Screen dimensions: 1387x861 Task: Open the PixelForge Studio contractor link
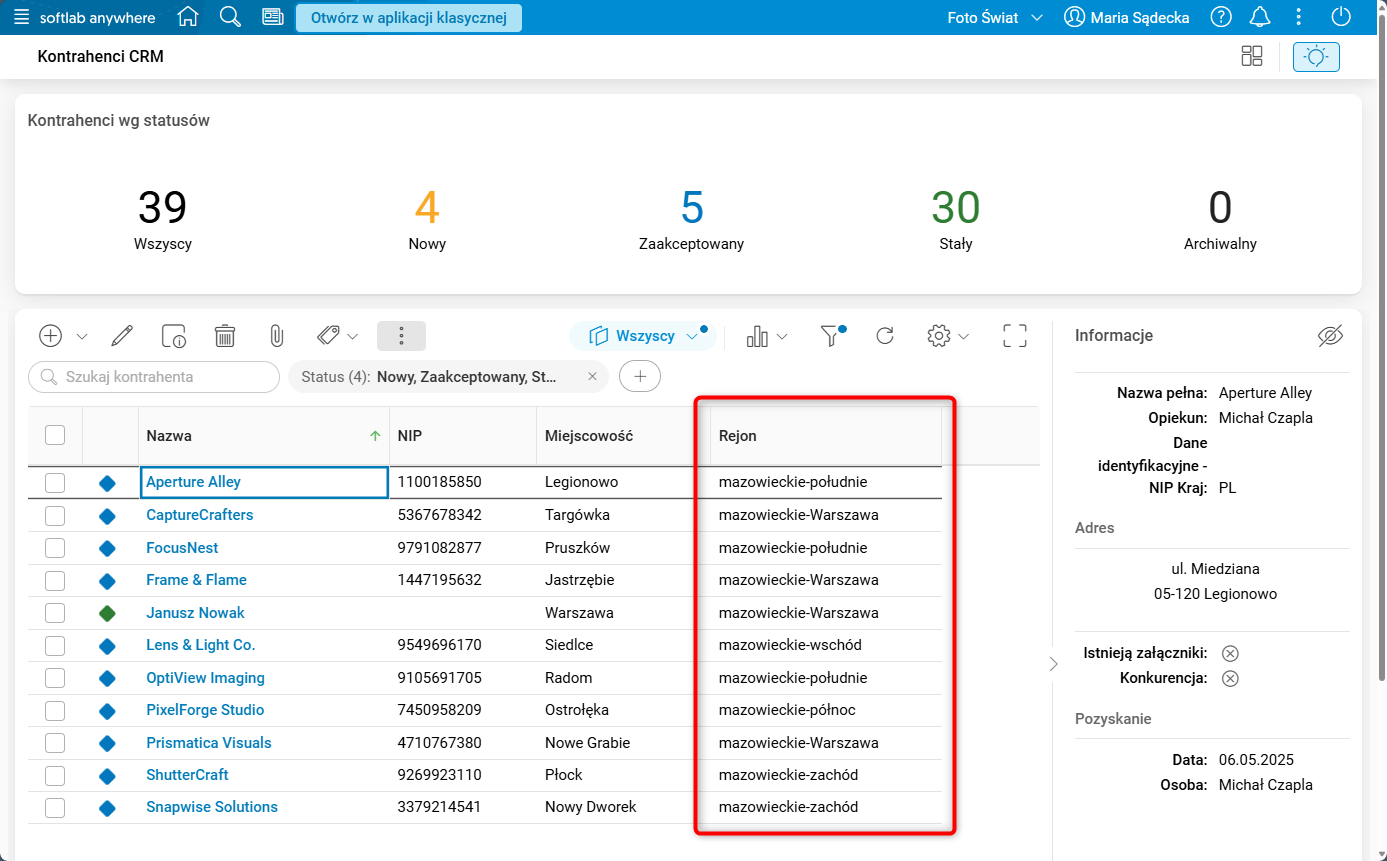point(205,710)
